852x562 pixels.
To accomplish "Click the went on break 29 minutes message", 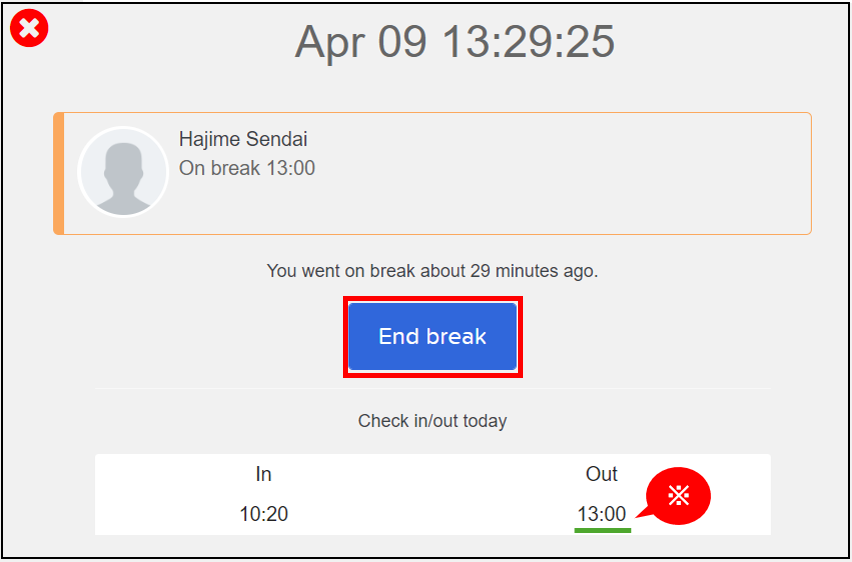I will pyautogui.click(x=432, y=271).
